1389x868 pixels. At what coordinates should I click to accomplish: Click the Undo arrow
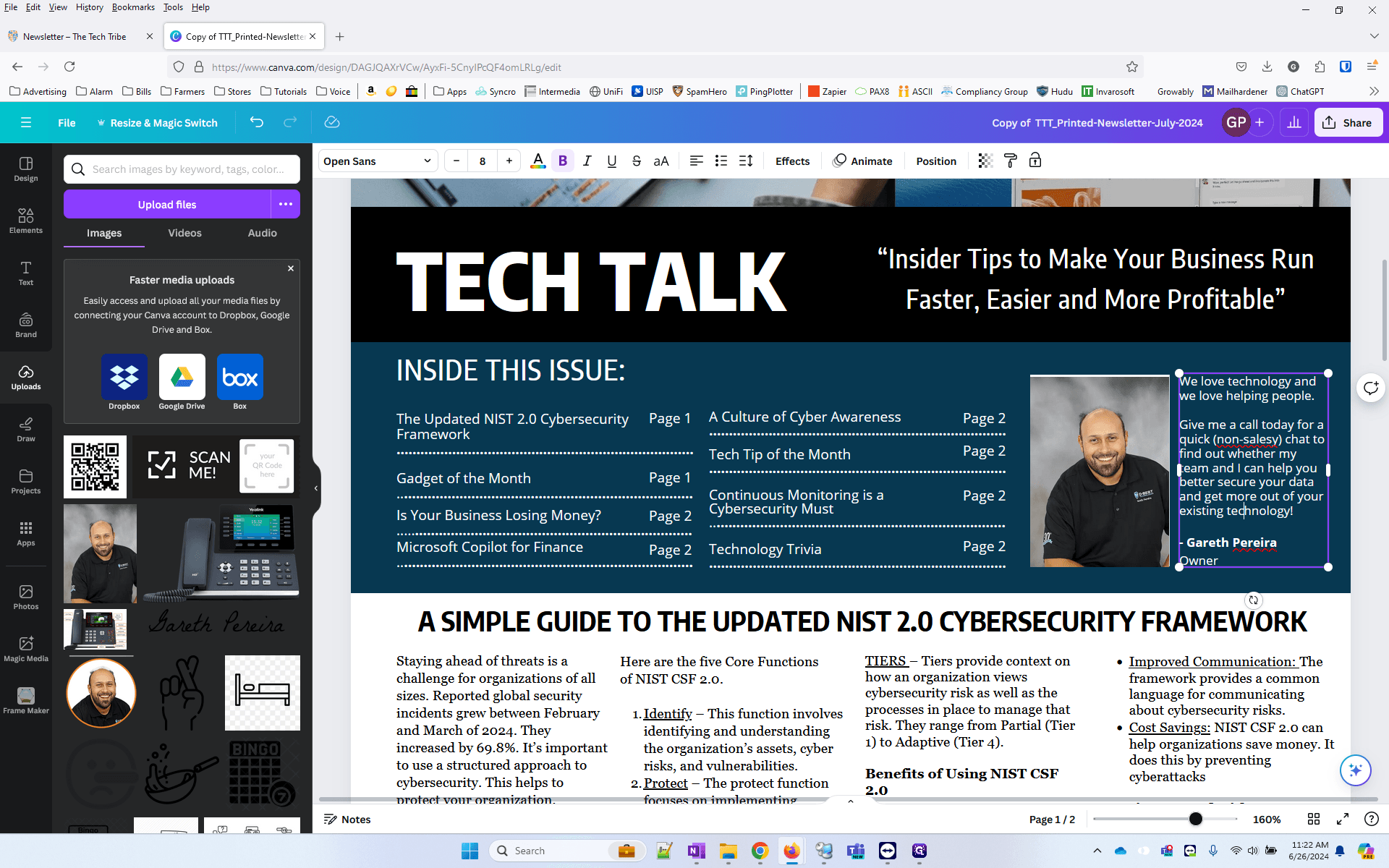[x=256, y=122]
